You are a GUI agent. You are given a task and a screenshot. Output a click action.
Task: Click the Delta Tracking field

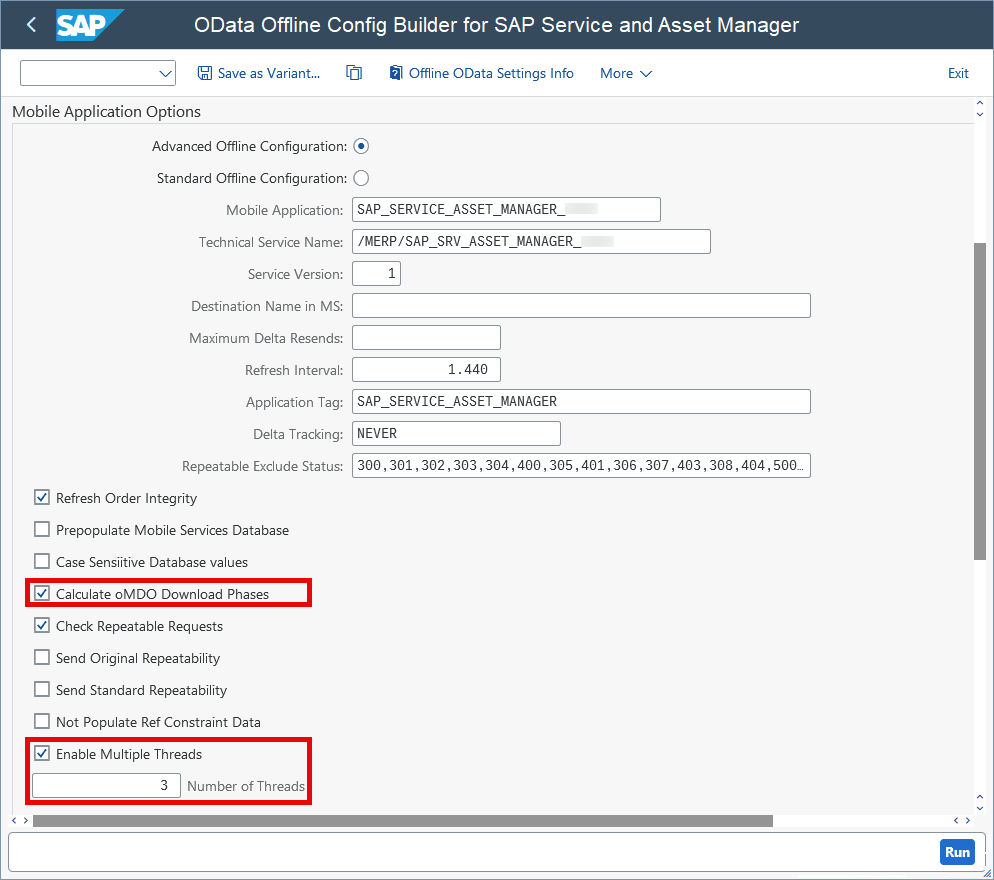pyautogui.click(x=456, y=434)
